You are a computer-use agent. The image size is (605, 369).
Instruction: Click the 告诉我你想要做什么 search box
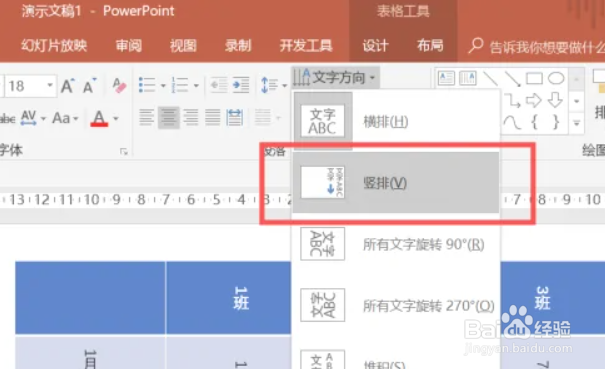[536, 46]
